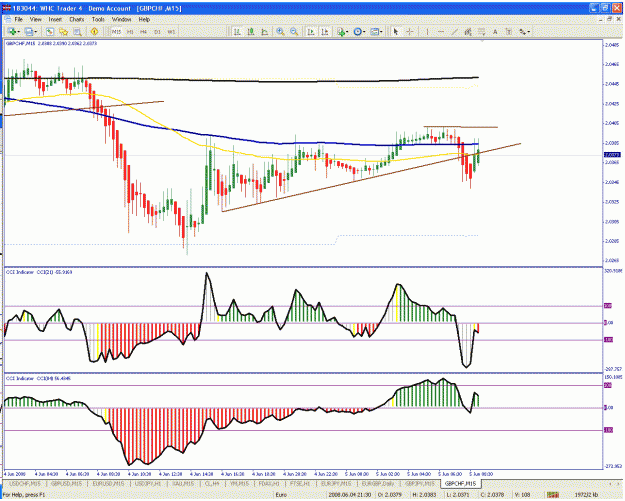Open the Periods clock button
The image size is (625, 501).
pyautogui.click(x=357, y=31)
